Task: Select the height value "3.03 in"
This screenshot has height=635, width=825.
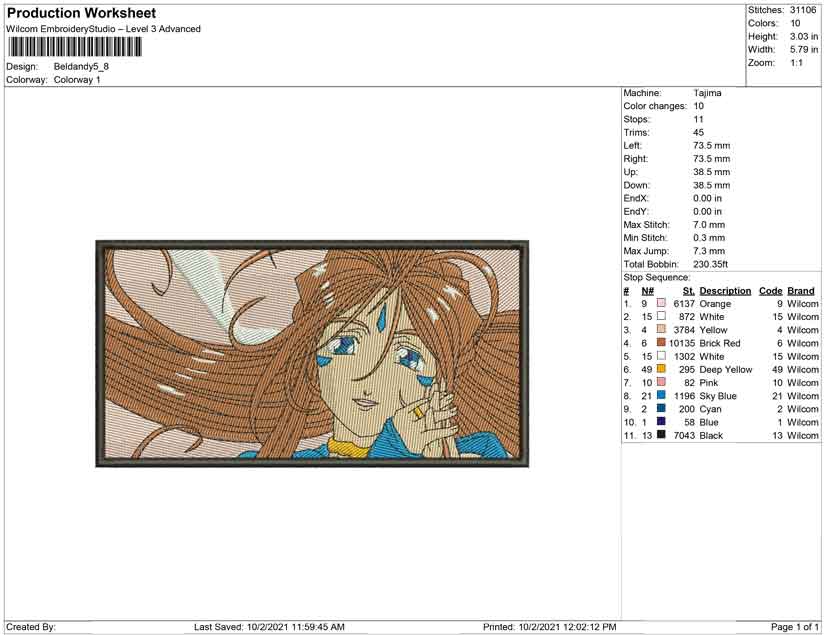Action: tap(803, 36)
